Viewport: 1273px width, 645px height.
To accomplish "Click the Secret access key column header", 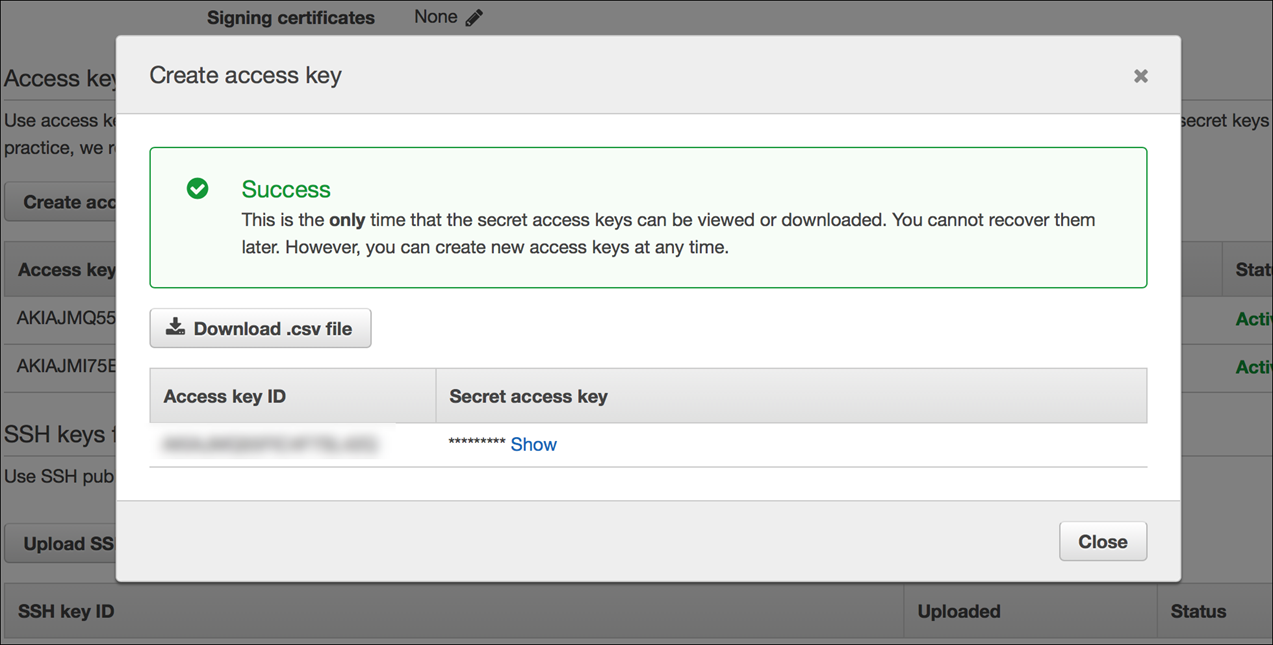I will click(x=528, y=396).
